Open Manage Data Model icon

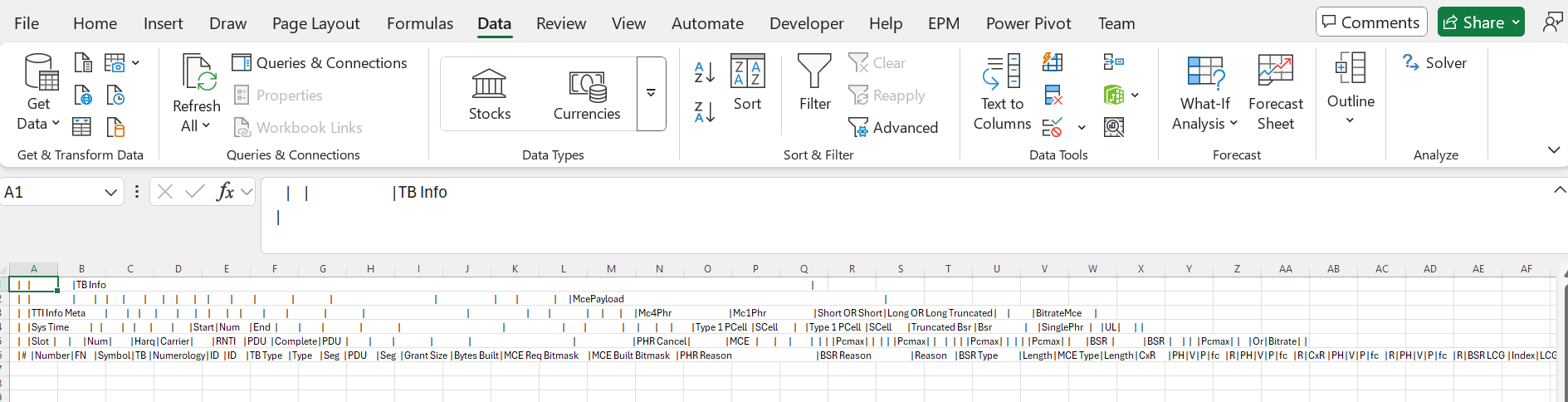1114,127
